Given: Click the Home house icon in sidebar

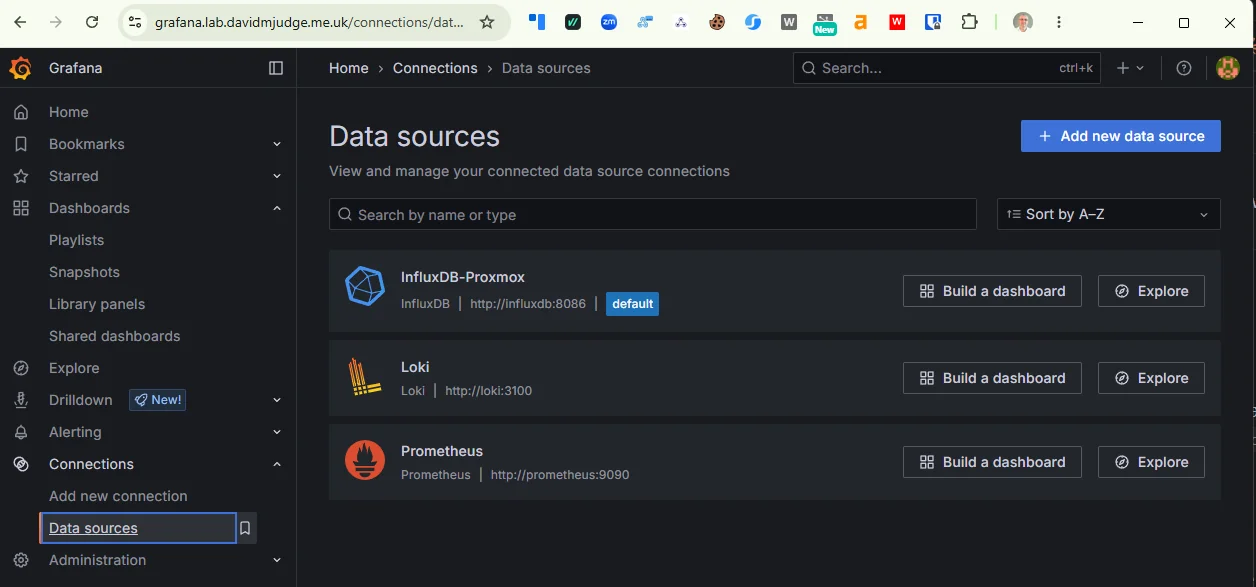Looking at the screenshot, I should 21,112.
